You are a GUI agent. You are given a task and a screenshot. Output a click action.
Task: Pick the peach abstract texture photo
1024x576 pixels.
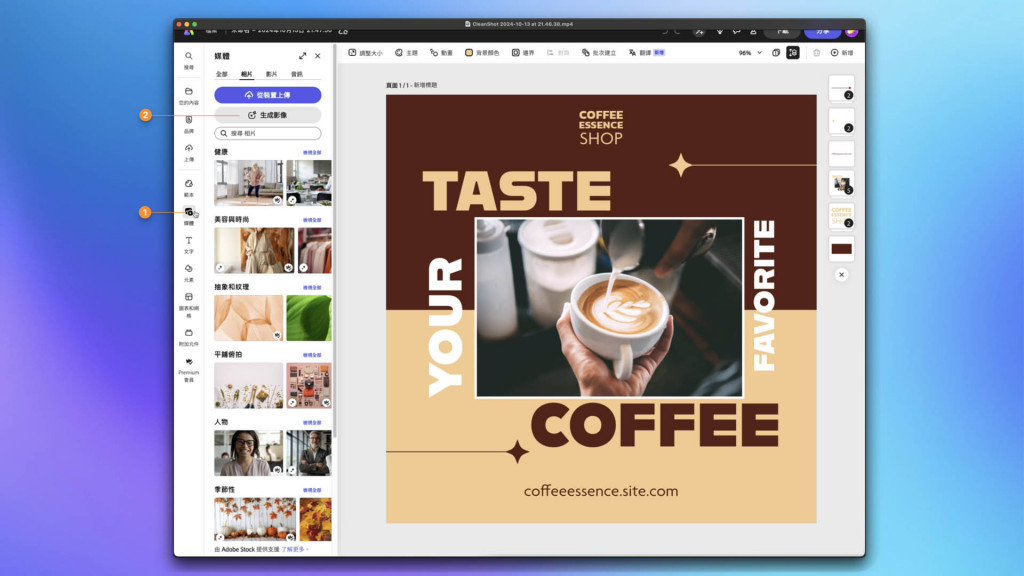249,318
